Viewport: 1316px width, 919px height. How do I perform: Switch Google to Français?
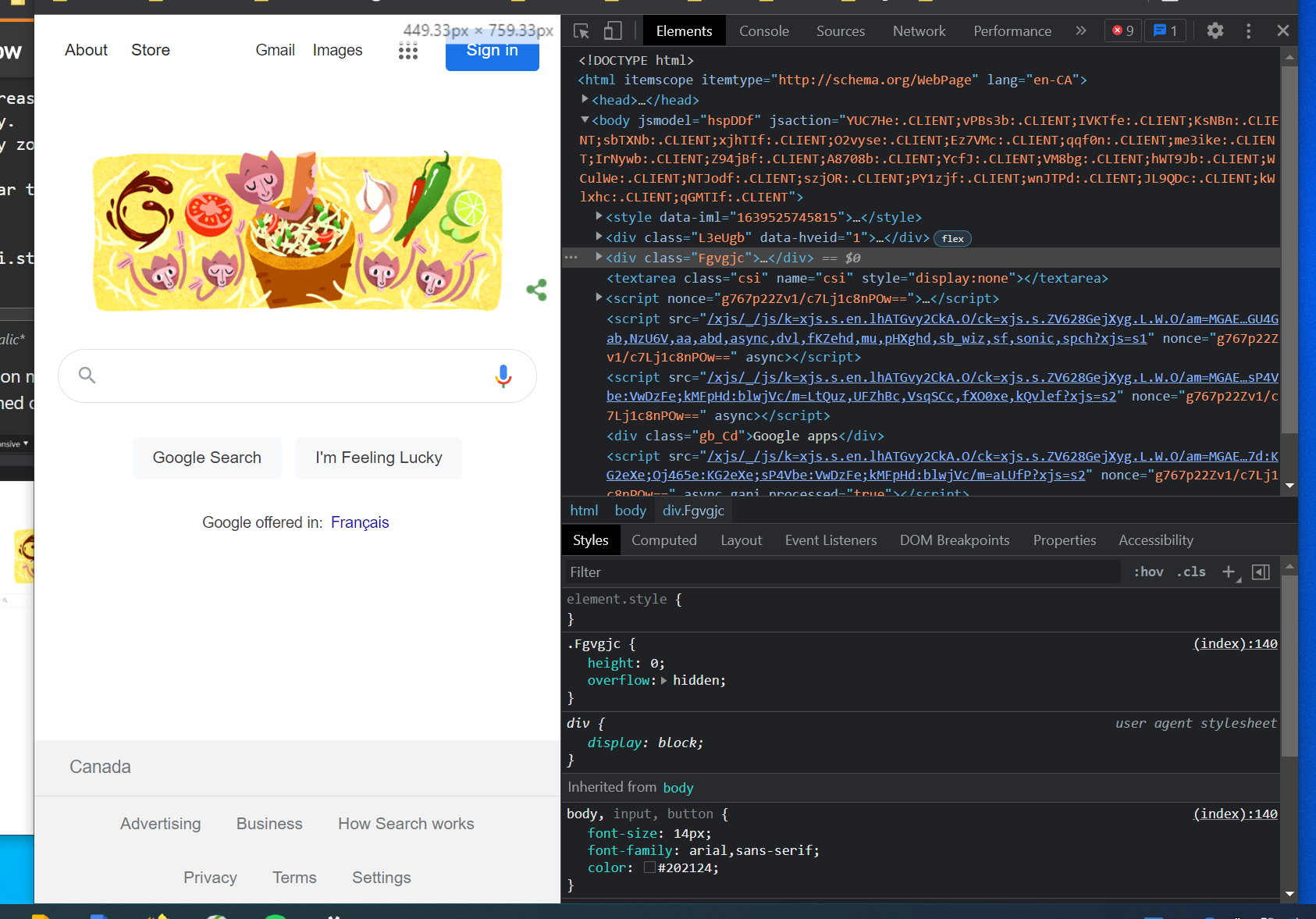click(360, 522)
